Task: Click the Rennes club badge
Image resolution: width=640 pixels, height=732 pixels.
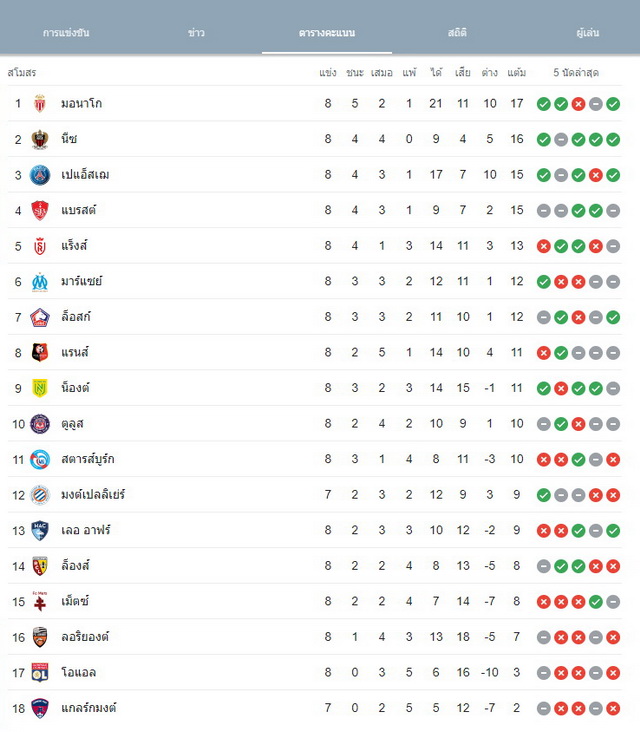Action: point(40,352)
